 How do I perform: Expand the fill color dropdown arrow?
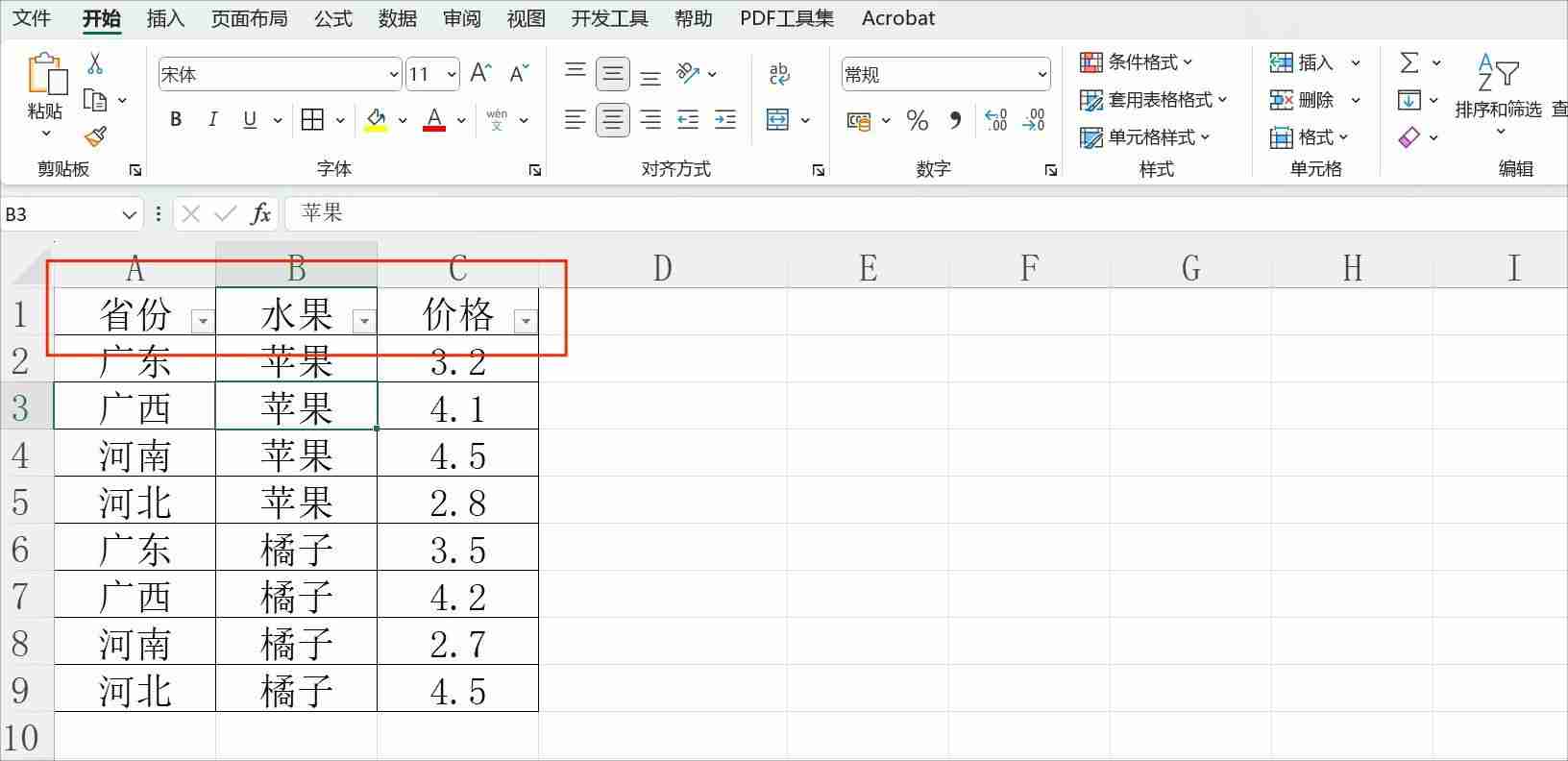[x=403, y=120]
